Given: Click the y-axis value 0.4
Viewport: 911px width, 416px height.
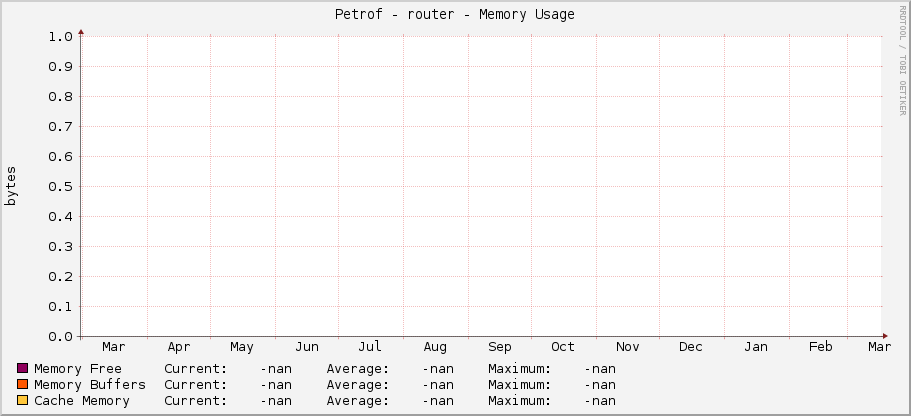Looking at the screenshot, I should click(x=60, y=217).
